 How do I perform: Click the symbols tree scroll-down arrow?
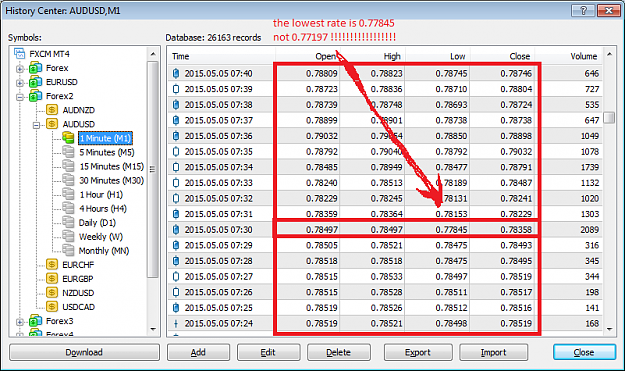[153, 329]
